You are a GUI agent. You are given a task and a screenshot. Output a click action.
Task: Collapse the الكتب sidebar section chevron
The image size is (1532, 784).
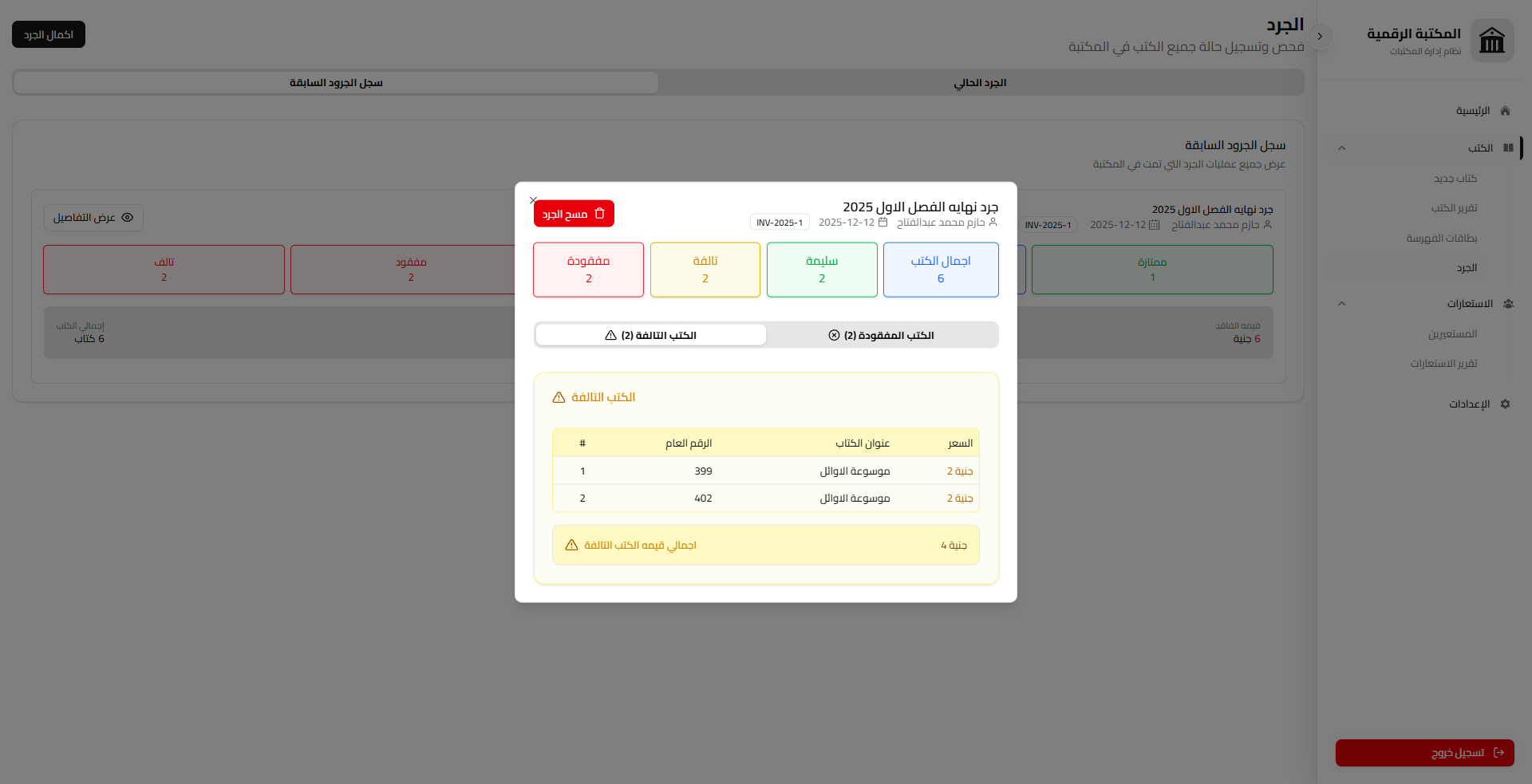1341,148
